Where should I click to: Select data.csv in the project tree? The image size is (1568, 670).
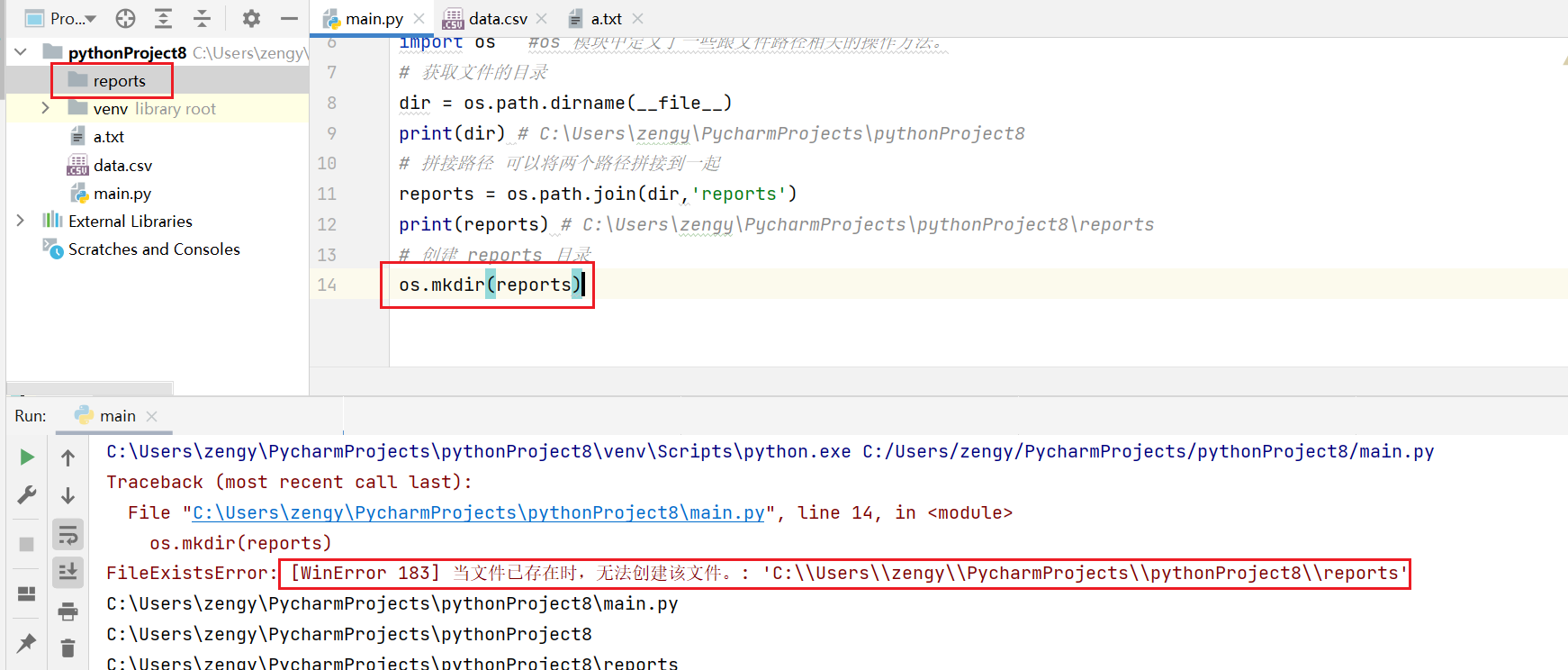(122, 166)
